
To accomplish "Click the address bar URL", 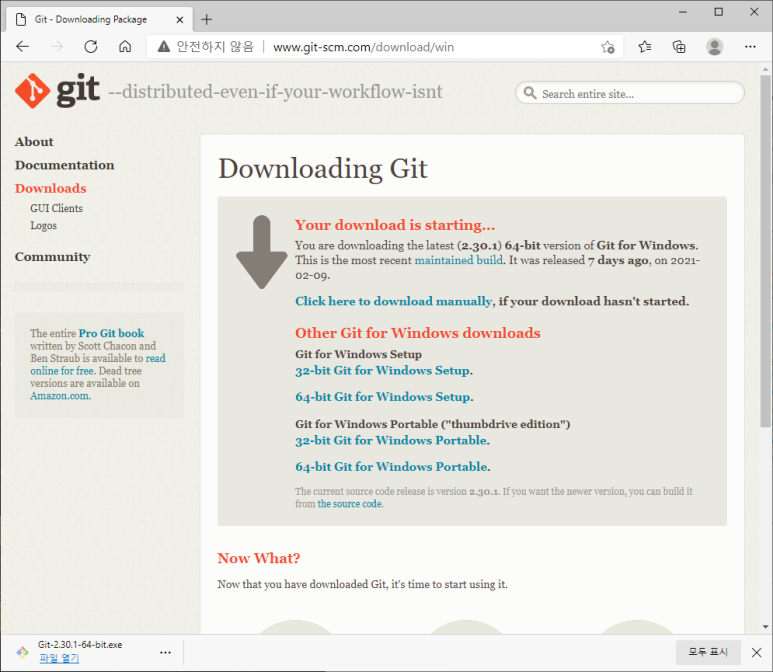I will pos(363,47).
